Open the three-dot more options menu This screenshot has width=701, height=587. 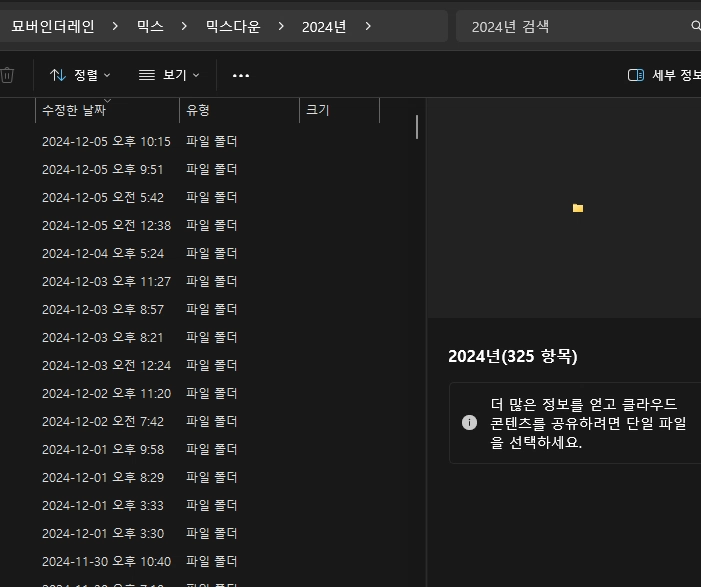[241, 75]
